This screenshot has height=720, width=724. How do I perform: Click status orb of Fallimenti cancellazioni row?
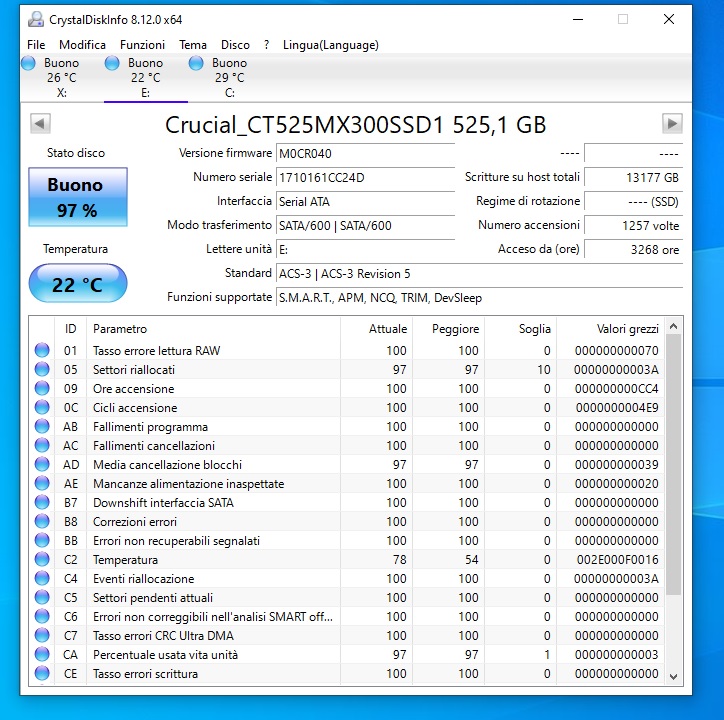[42, 445]
